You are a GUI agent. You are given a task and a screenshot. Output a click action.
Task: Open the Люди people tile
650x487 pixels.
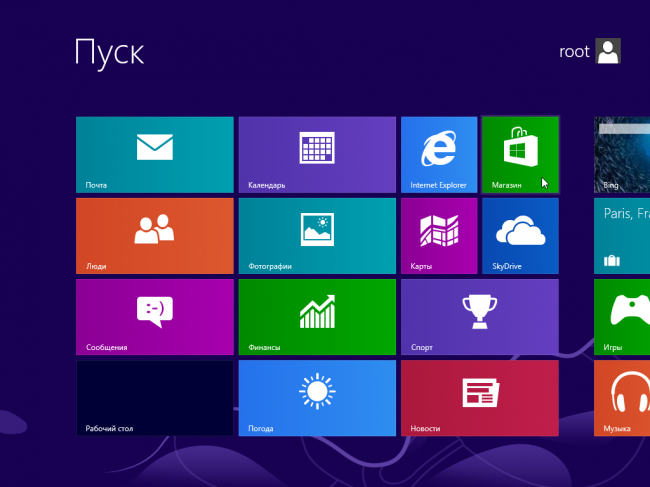[154, 235]
